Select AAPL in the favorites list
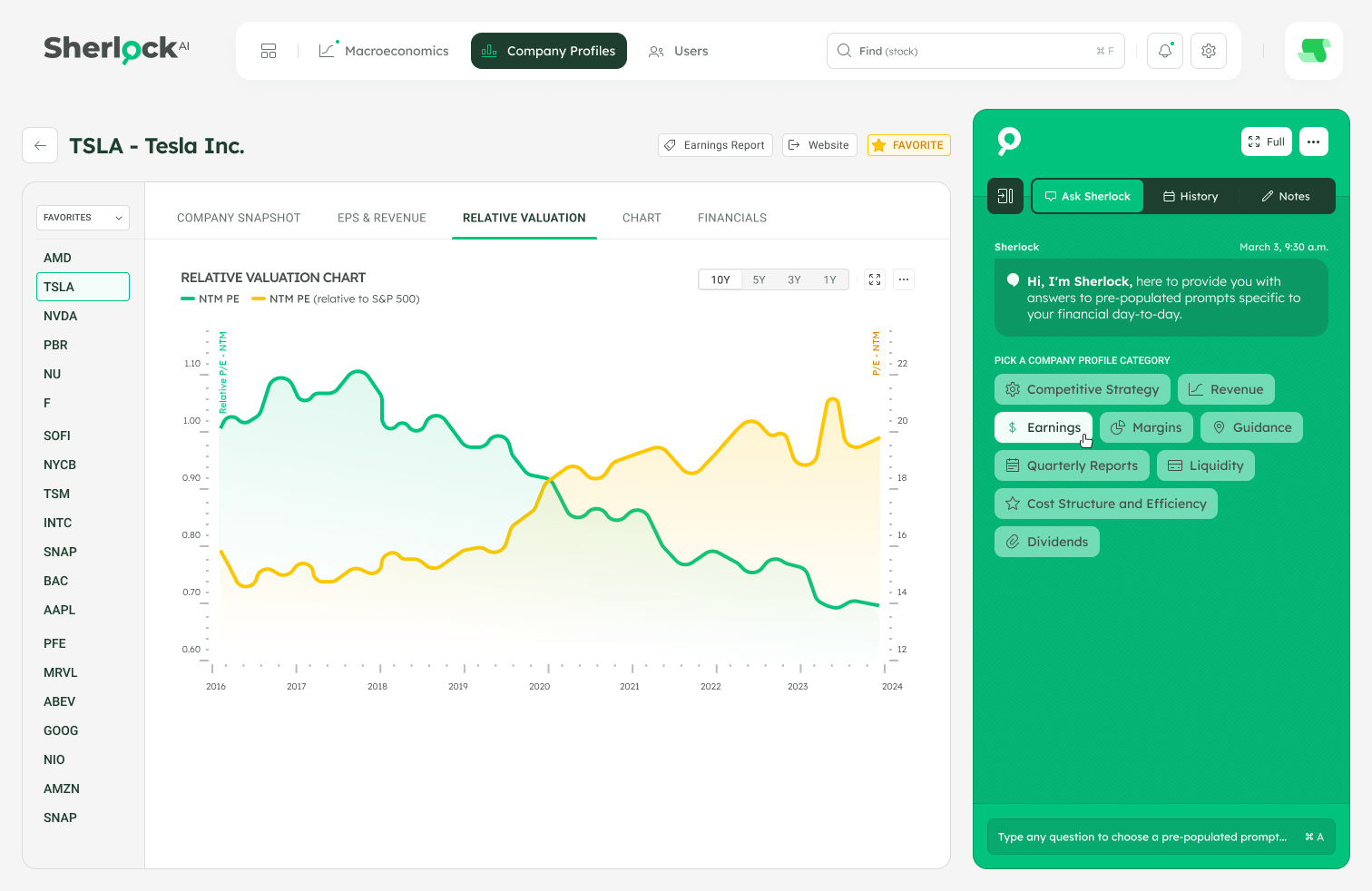The height and width of the screenshot is (891, 1372). click(60, 610)
